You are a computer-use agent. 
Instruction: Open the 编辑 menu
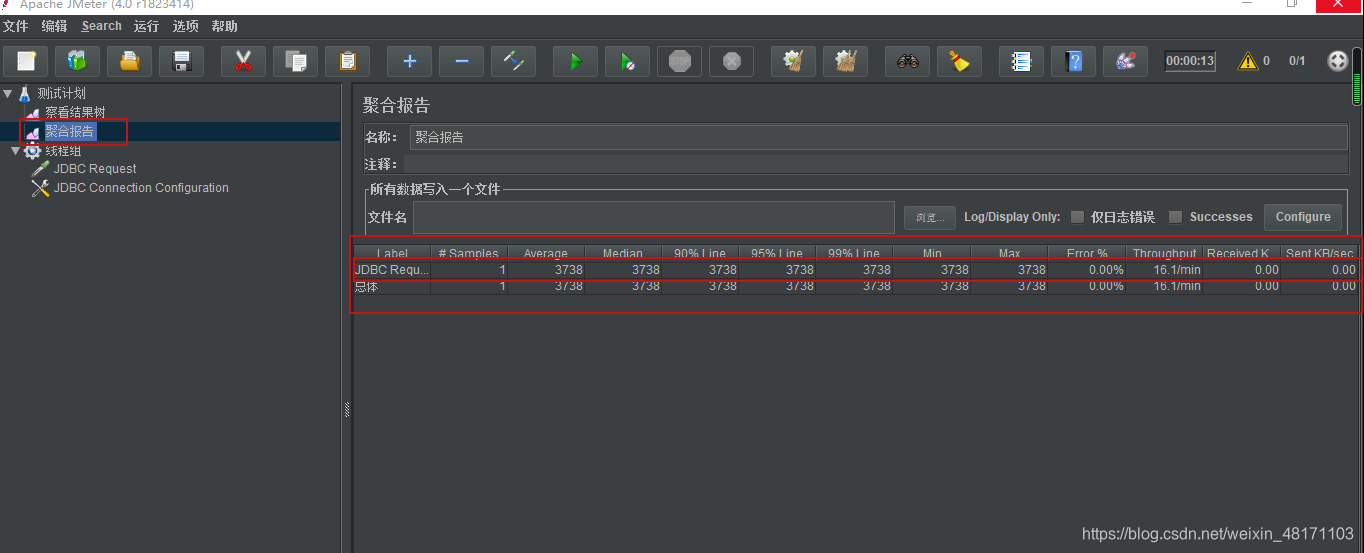tap(54, 26)
